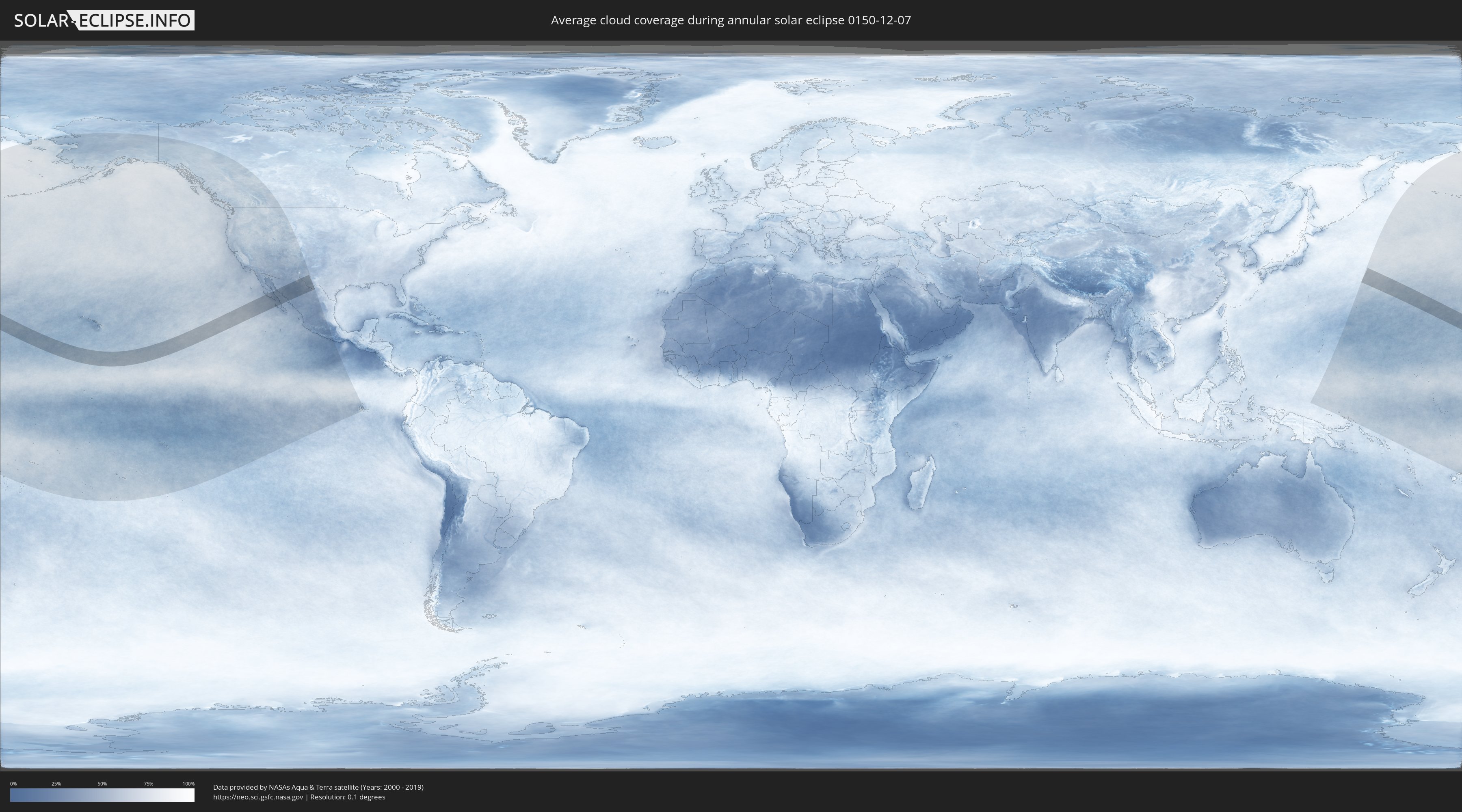Click the Resolution: 0.1 degrees text
1462x812 pixels.
coord(347,797)
